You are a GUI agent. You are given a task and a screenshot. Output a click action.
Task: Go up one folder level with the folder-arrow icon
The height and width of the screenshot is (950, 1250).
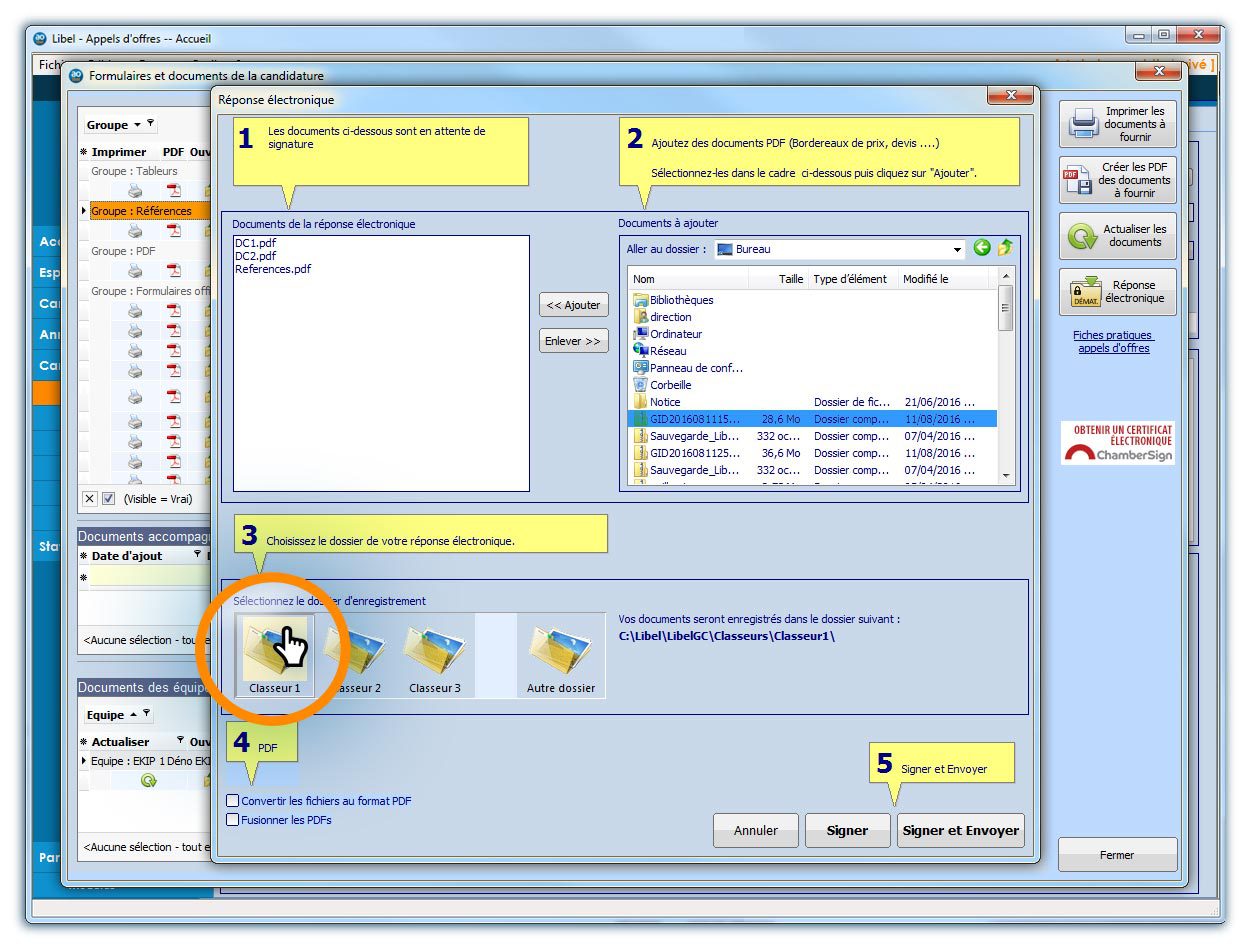pyautogui.click(x=1004, y=248)
